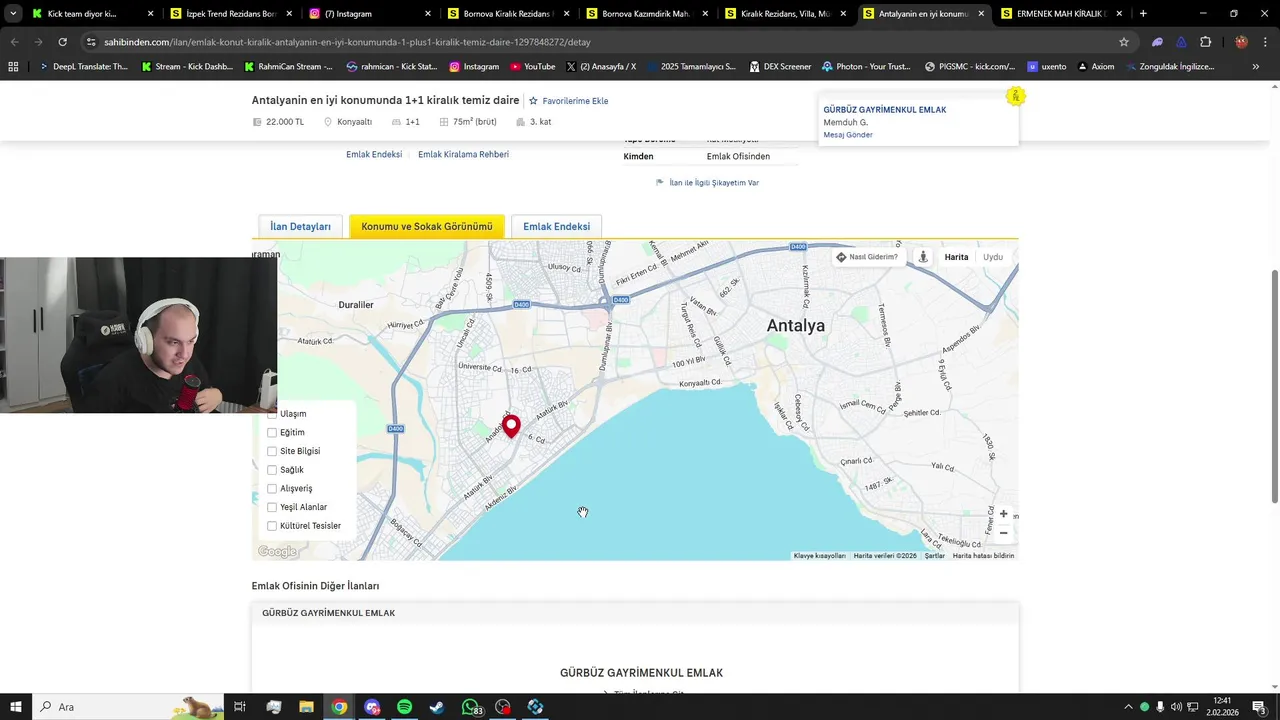This screenshot has height=720, width=1280.
Task: Open File Explorer from the taskbar
Action: click(x=306, y=707)
